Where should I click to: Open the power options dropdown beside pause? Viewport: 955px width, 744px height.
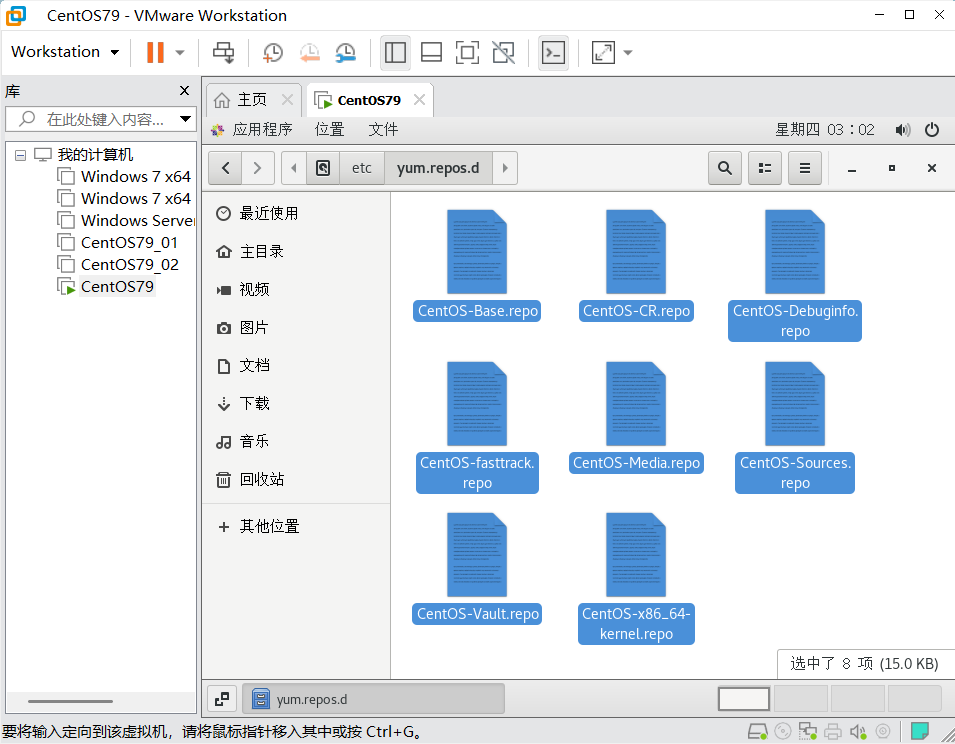[x=180, y=52]
